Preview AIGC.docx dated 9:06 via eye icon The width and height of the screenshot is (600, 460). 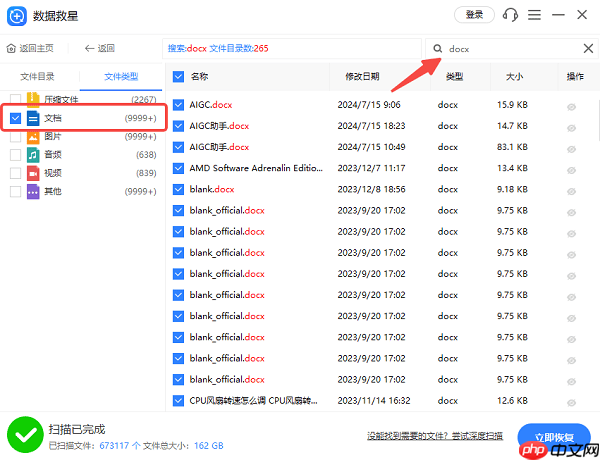pyautogui.click(x=571, y=107)
